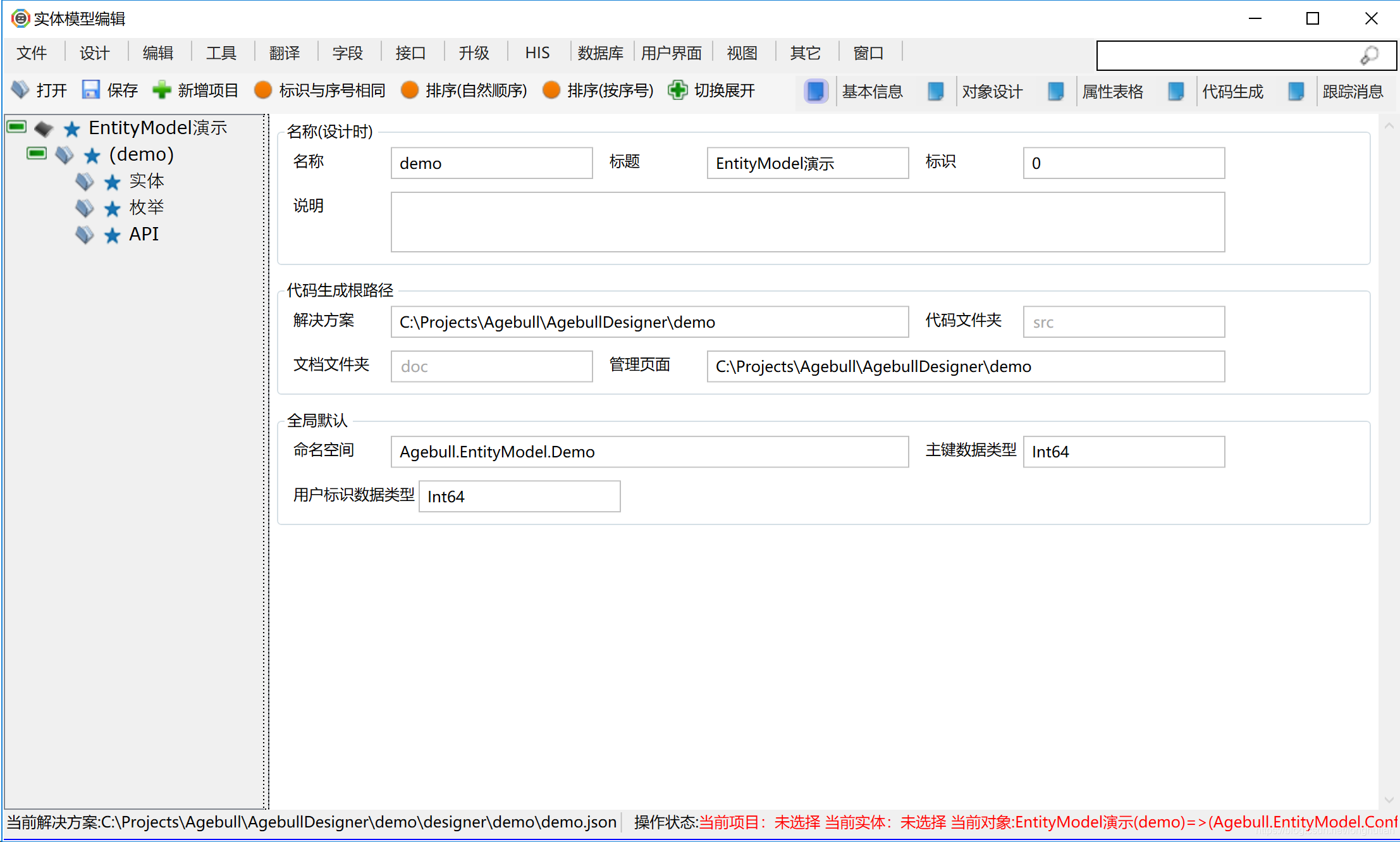Click the 管理页面 path field
This screenshot has width=1400, height=842.
click(x=966, y=366)
